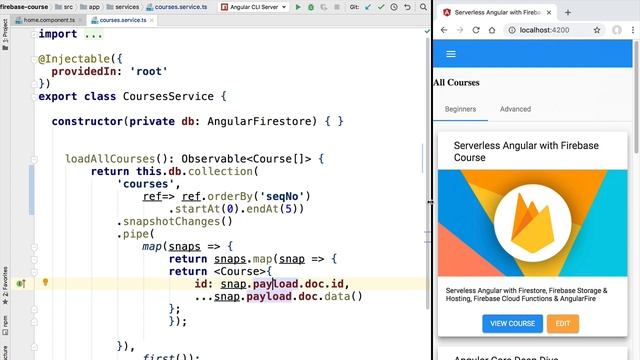The width and height of the screenshot is (640, 360).
Task: Select the home.component.ts editor tab
Action: 49,20
